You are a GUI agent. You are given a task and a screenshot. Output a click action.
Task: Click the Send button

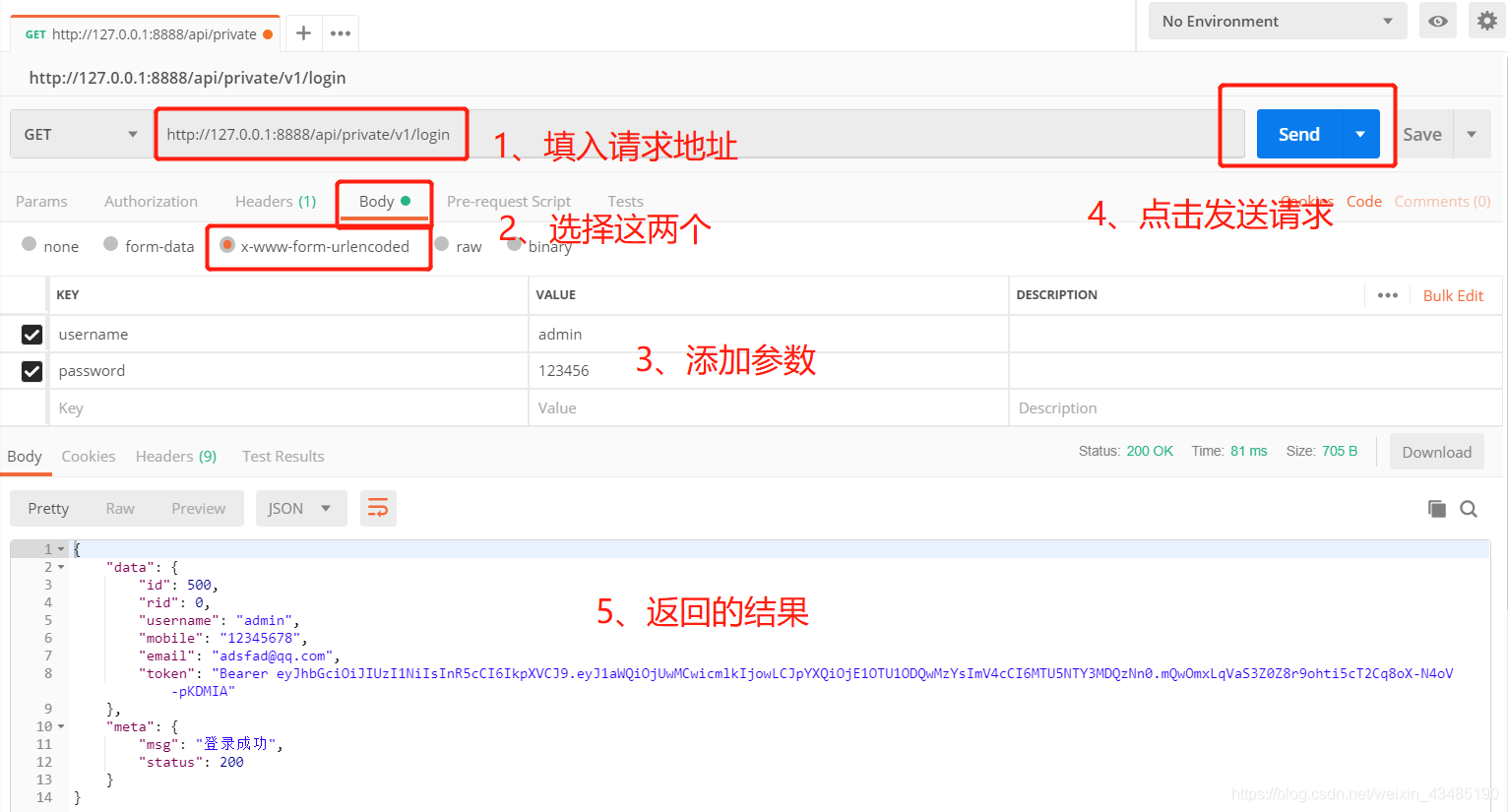coord(1299,134)
